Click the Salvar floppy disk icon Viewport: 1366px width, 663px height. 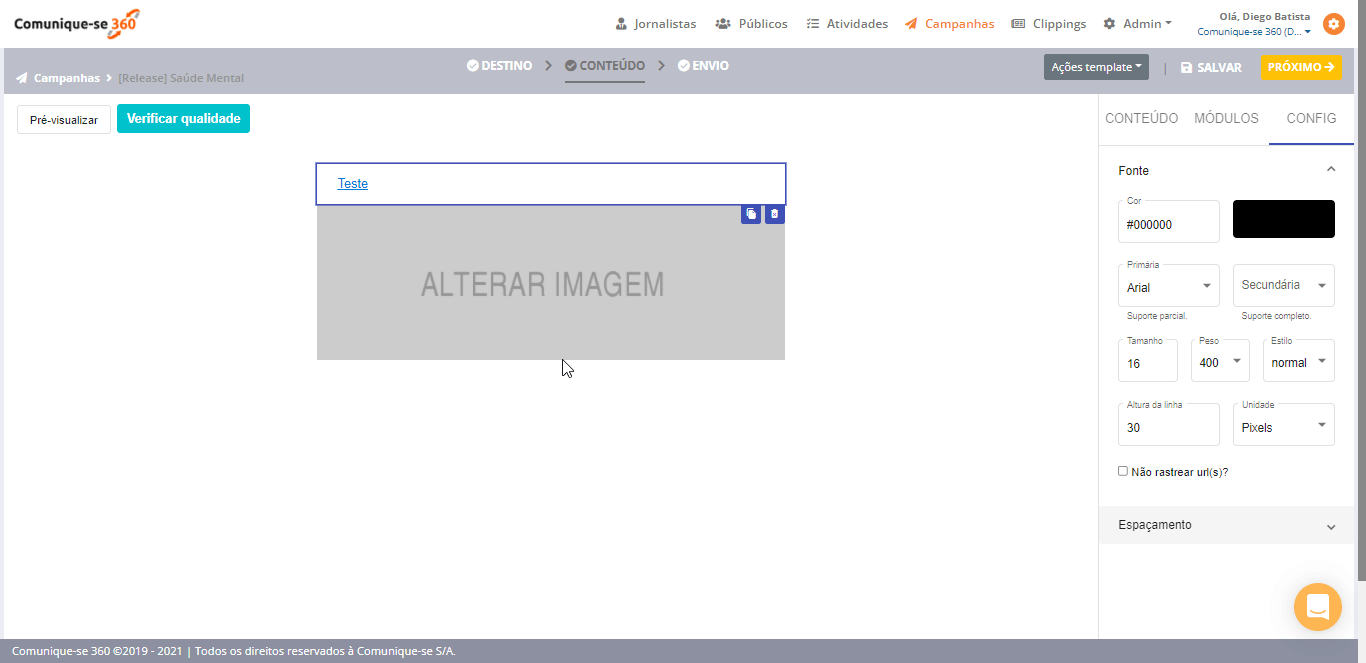tap(1186, 68)
